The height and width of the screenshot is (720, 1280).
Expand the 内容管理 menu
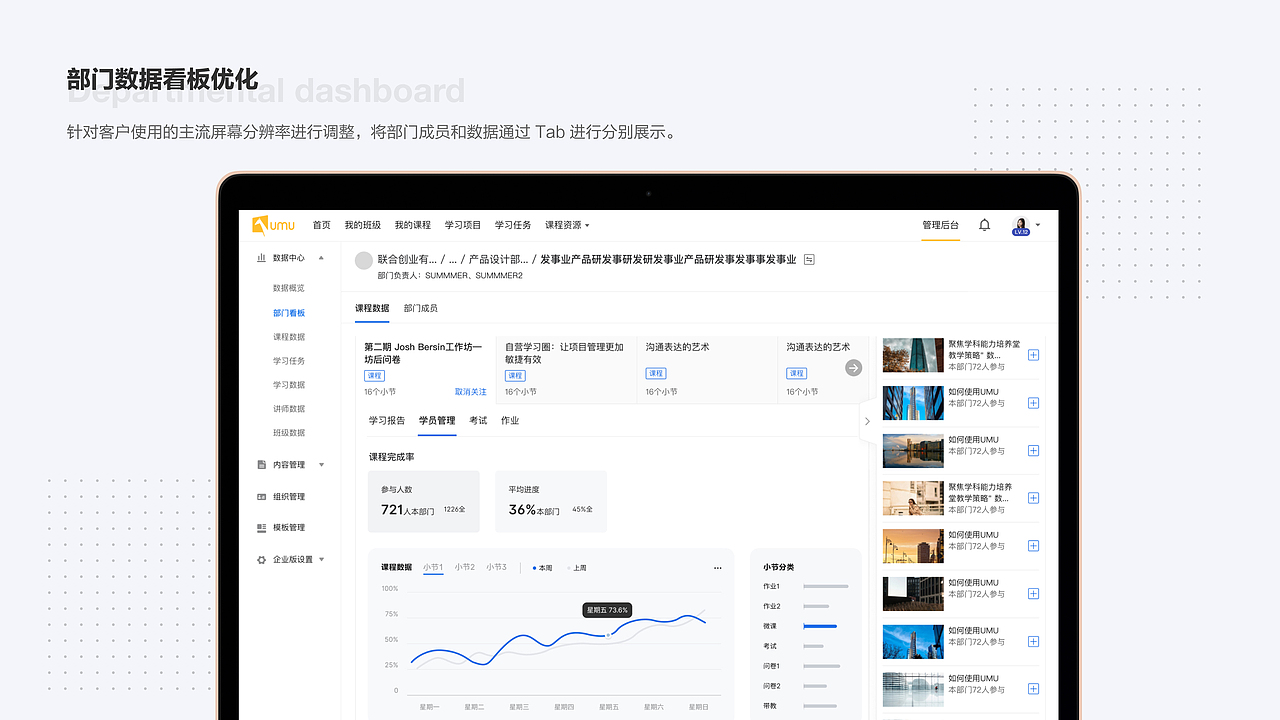tap(287, 464)
